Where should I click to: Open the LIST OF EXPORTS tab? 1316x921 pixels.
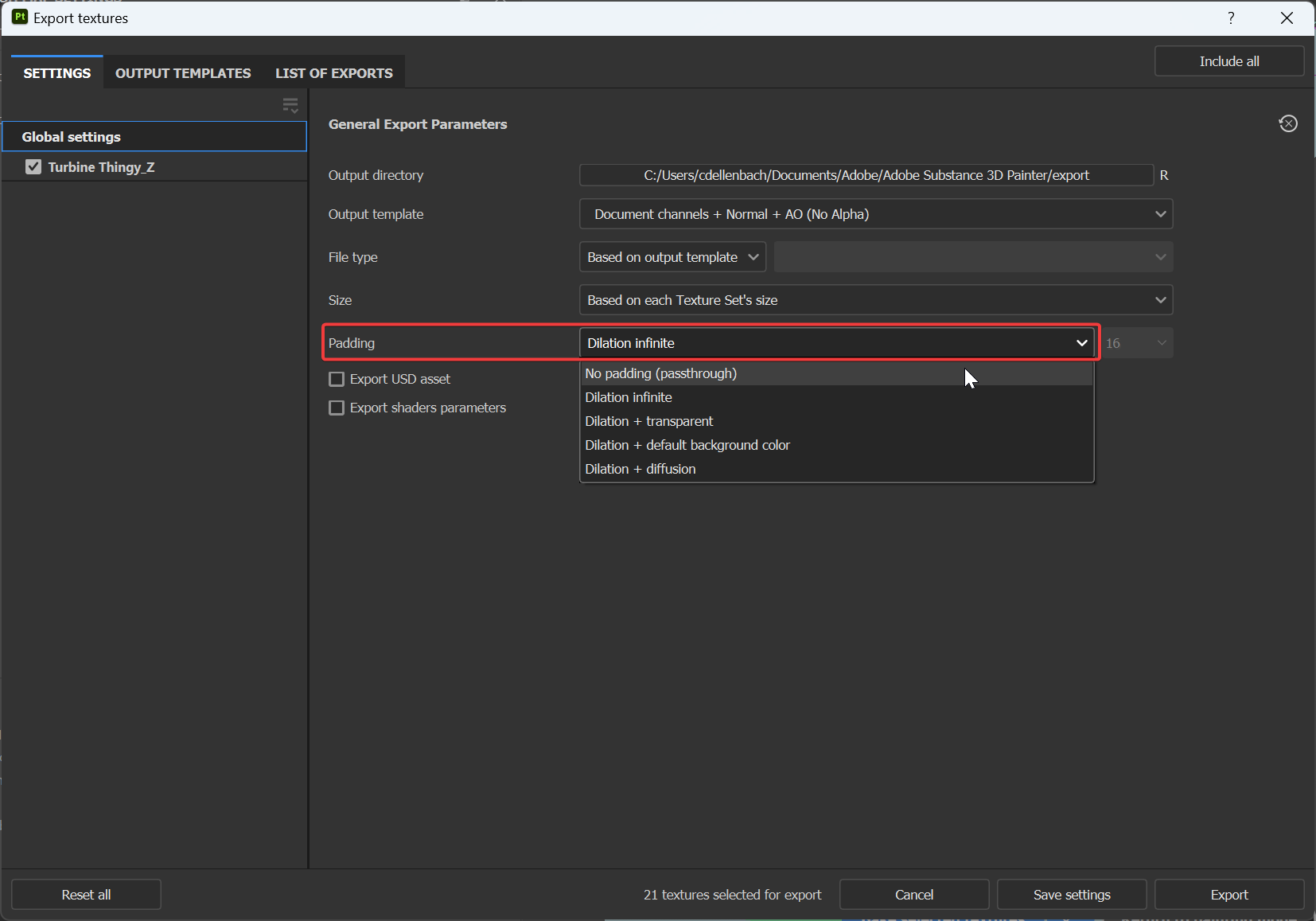point(334,72)
